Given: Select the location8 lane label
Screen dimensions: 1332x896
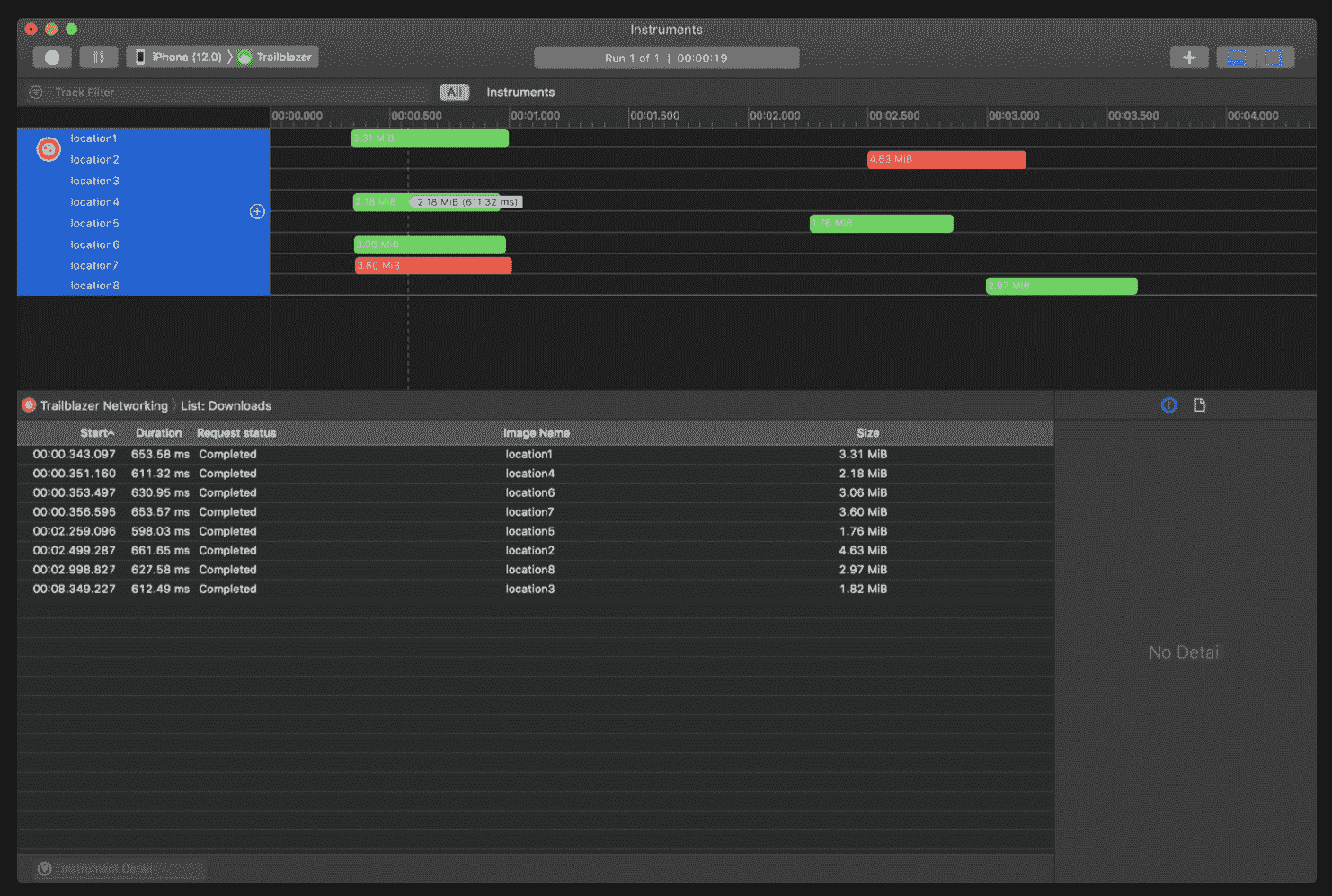Looking at the screenshot, I should pos(94,286).
